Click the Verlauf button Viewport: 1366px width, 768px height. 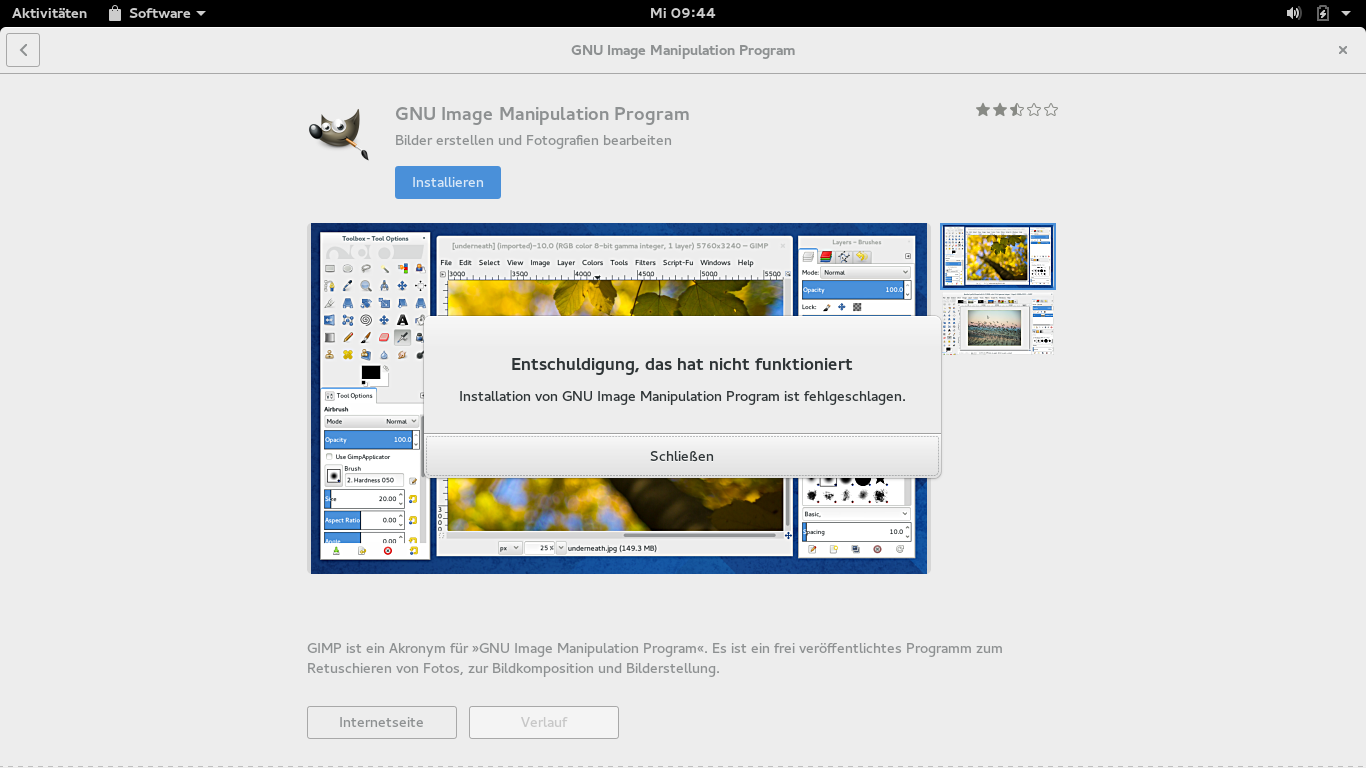(544, 722)
